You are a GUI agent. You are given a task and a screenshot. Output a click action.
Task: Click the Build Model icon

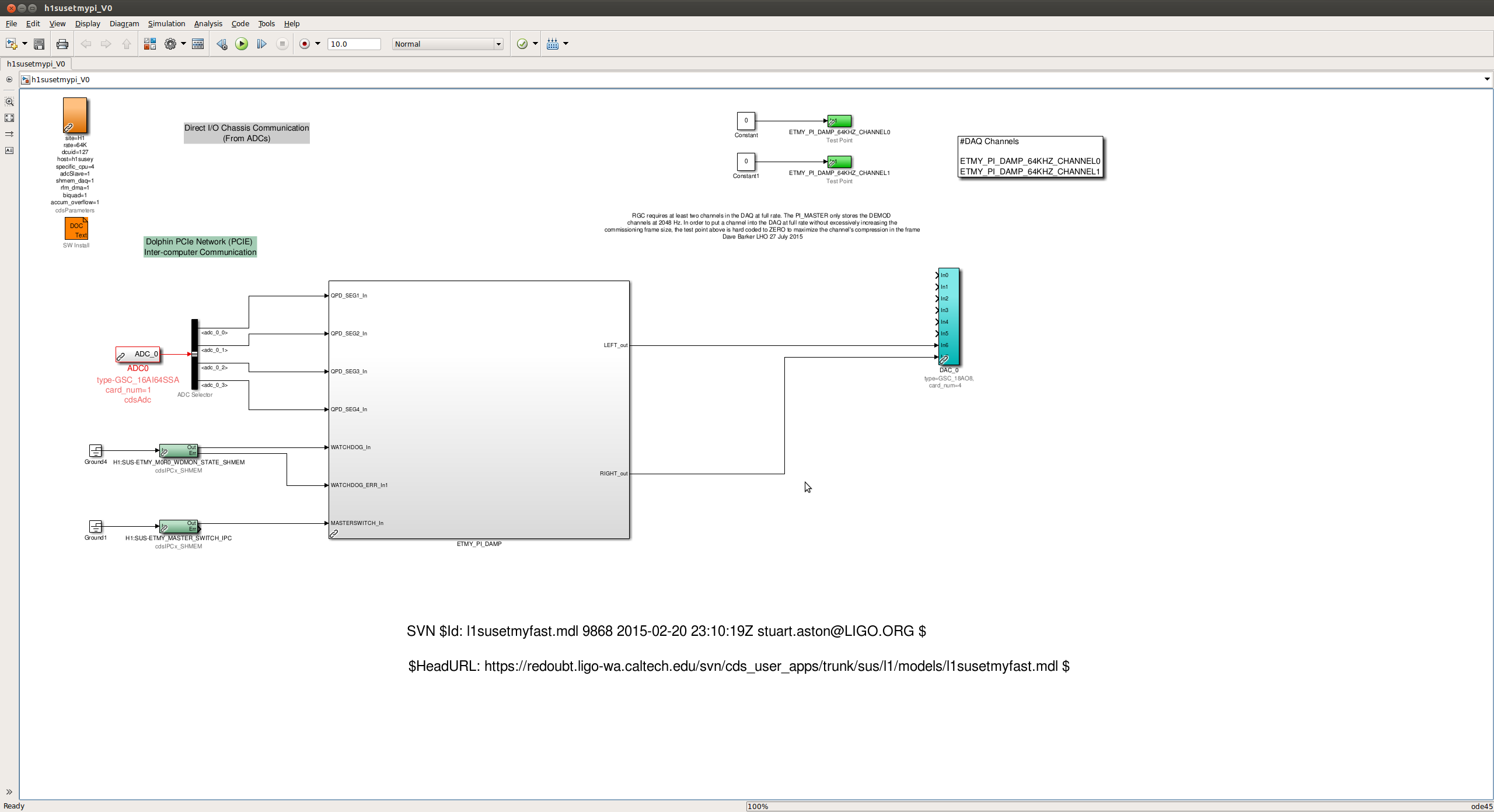point(553,44)
